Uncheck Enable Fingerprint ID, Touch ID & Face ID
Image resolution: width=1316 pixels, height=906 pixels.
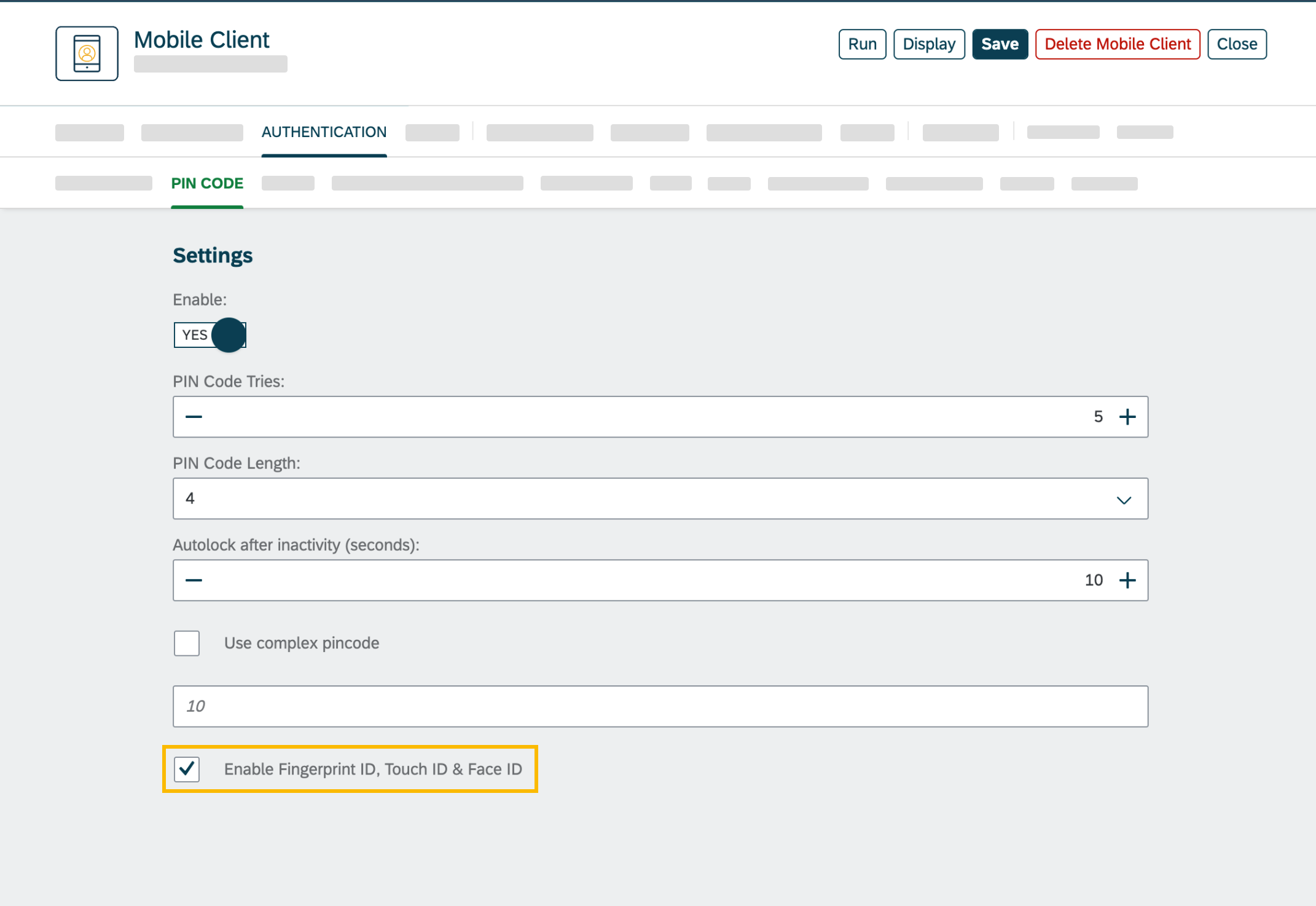click(187, 769)
